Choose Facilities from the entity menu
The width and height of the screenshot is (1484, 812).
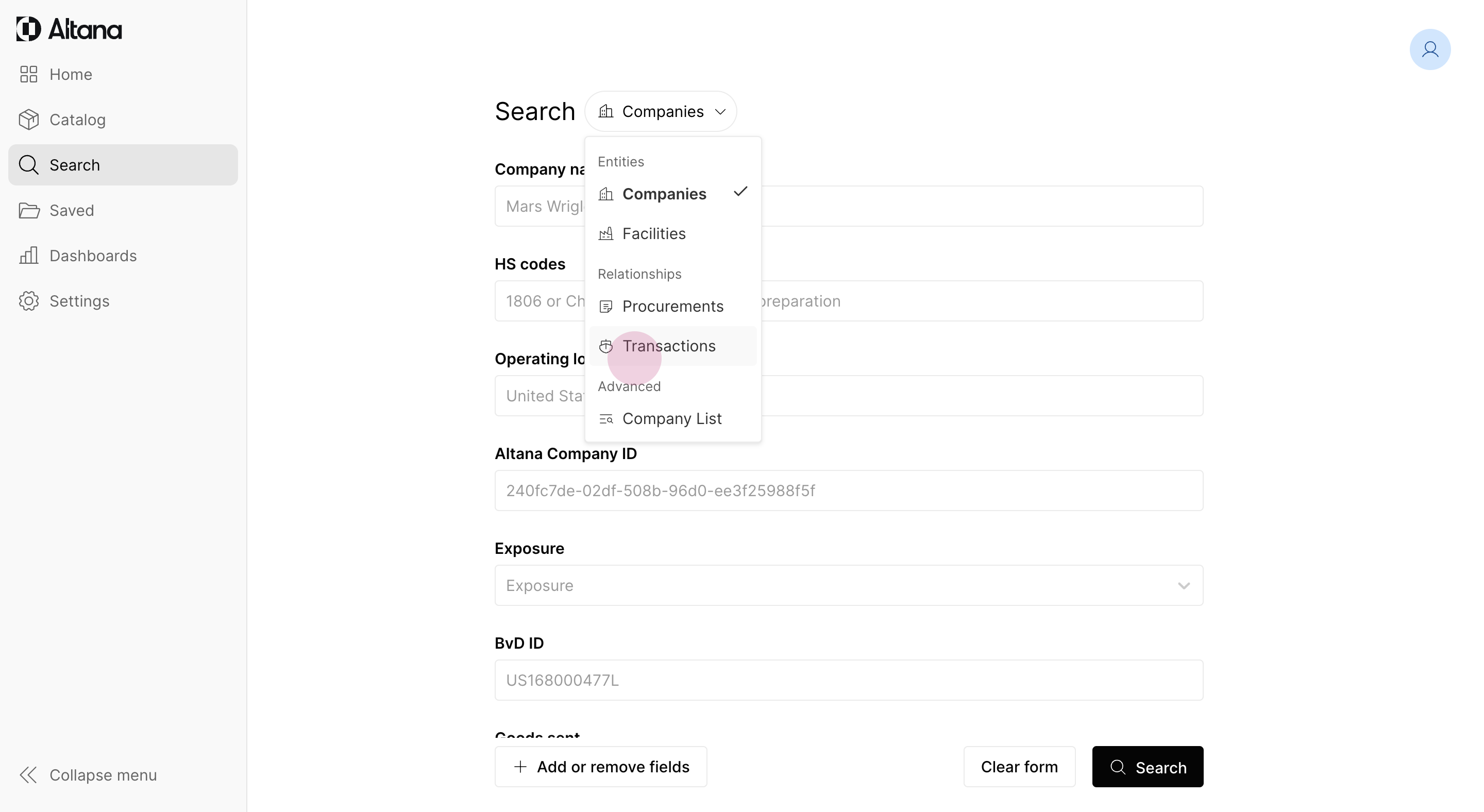[x=654, y=234]
